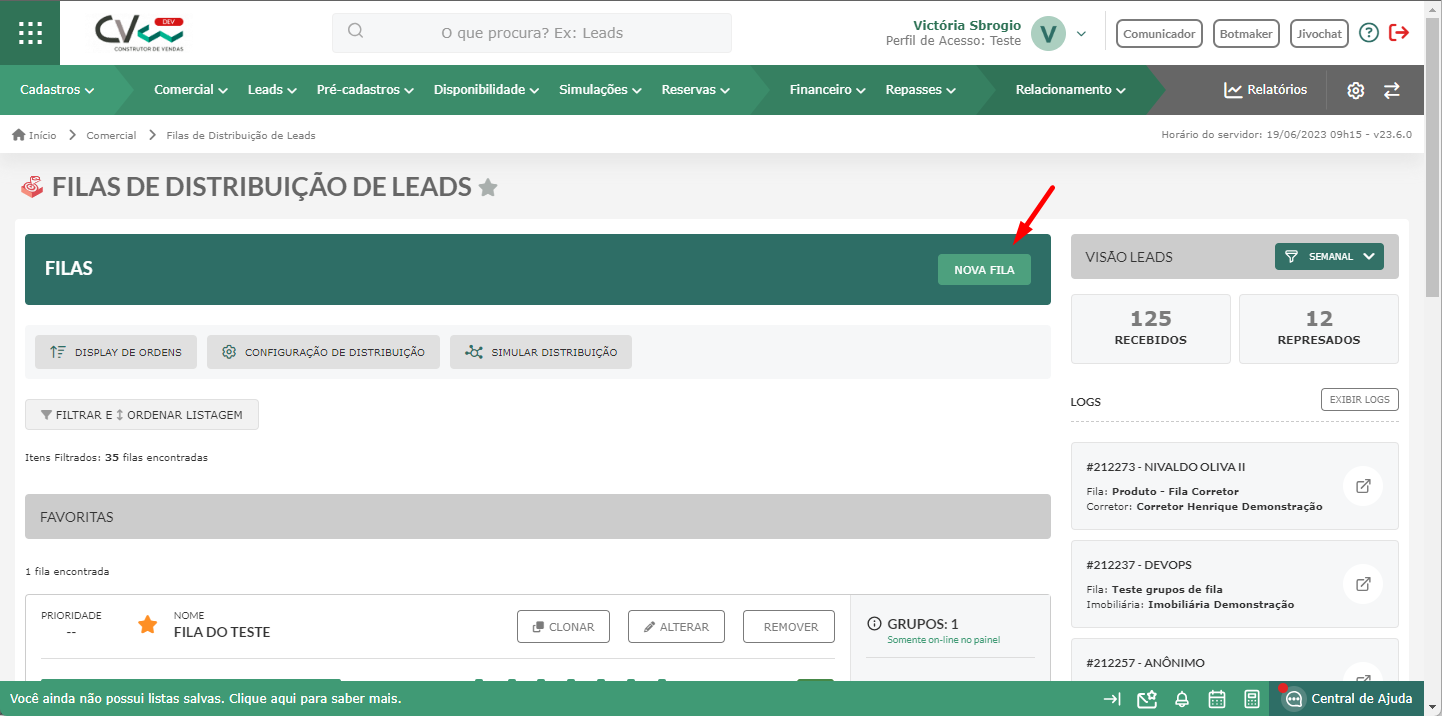Open the Comunicador button
The image size is (1442, 716).
[x=1159, y=33]
